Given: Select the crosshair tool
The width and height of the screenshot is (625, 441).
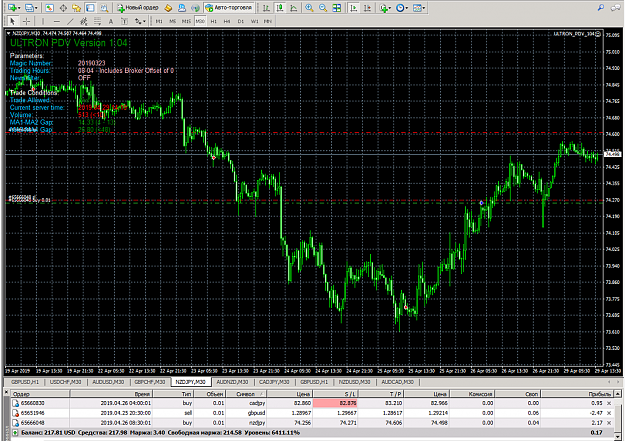Looking at the screenshot, I should coord(26,21).
